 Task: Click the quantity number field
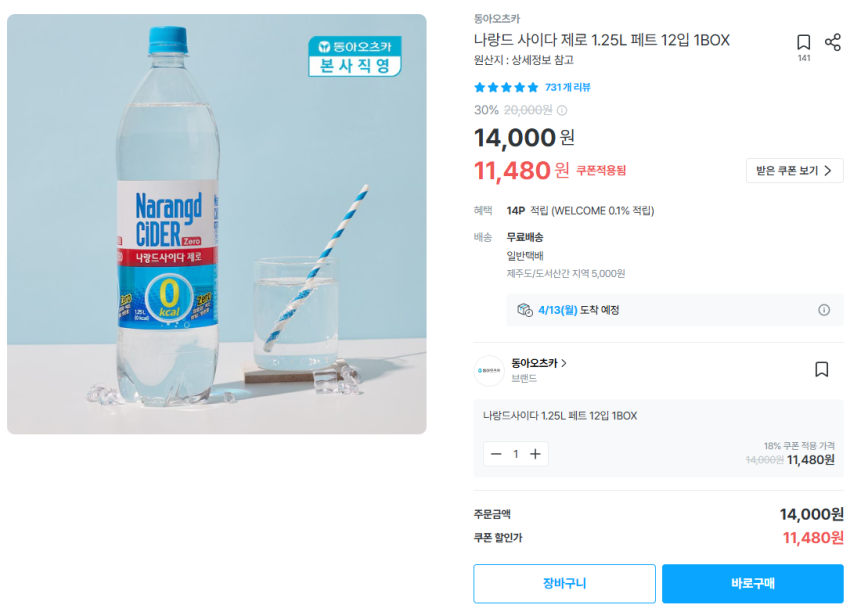[516, 454]
